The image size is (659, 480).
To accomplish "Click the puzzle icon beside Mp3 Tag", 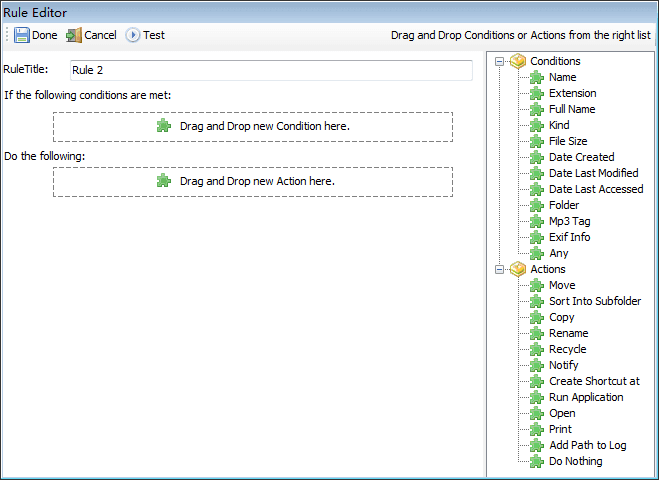I will 537,221.
